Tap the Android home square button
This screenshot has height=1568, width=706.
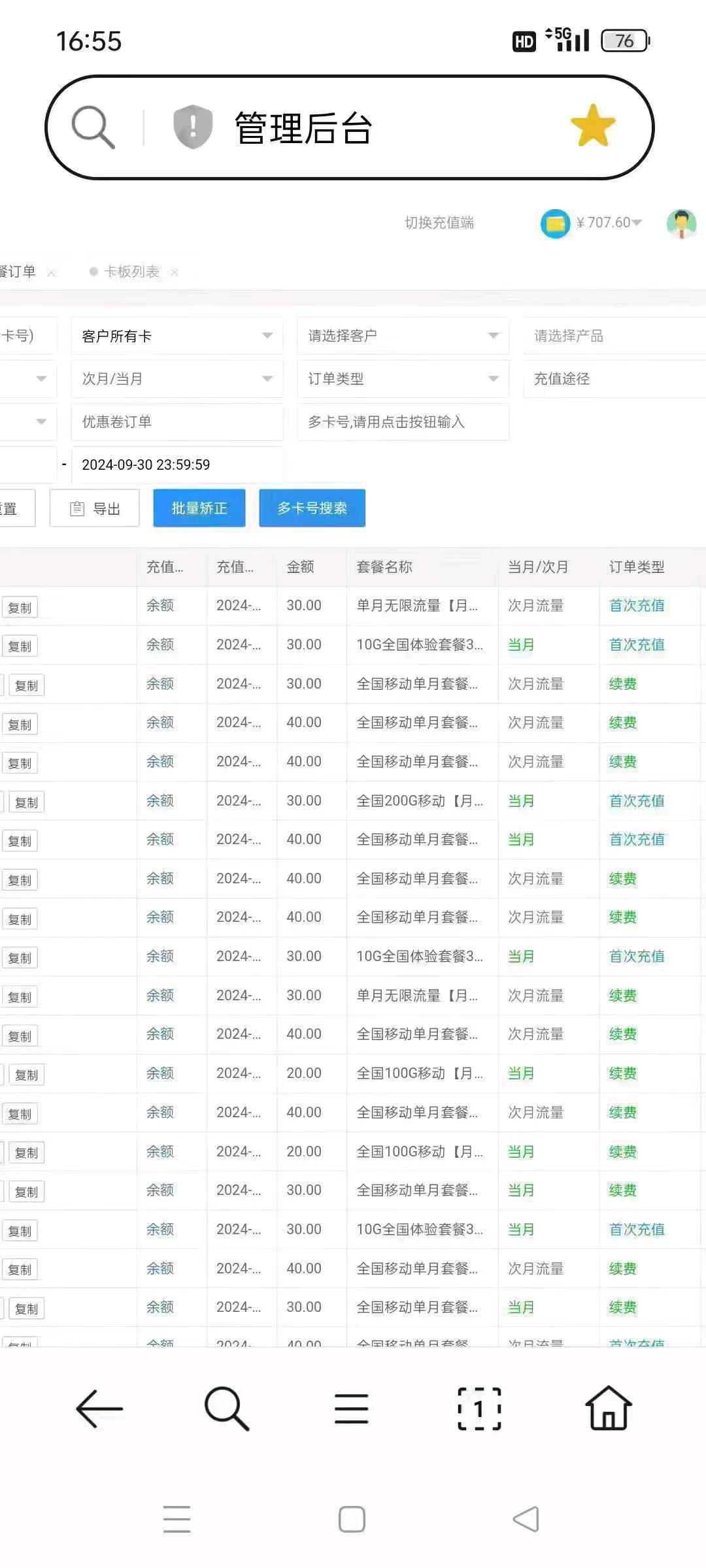click(x=352, y=1519)
